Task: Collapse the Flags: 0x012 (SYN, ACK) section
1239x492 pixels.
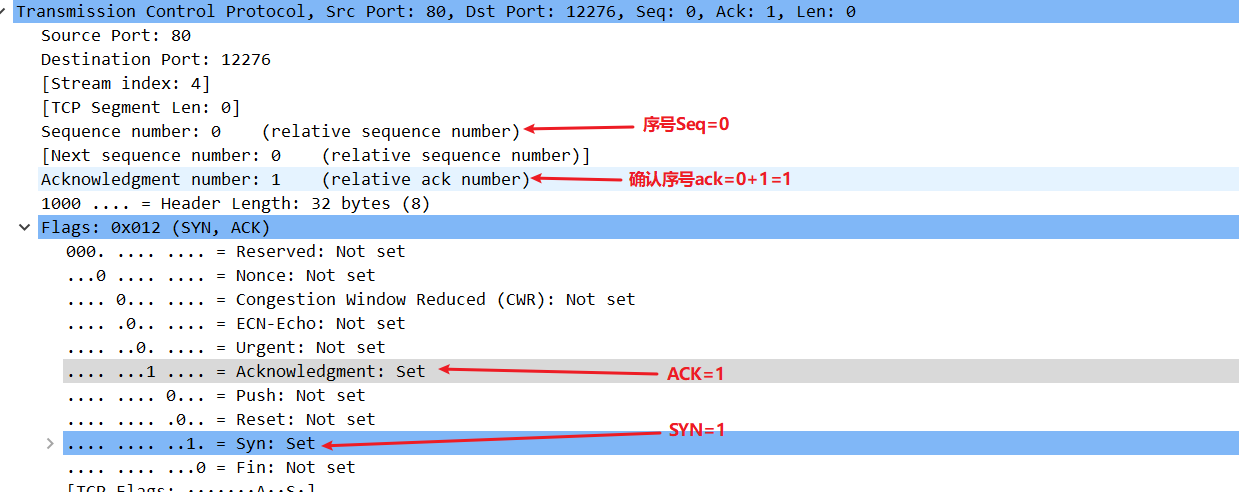Action: click(x=24, y=228)
